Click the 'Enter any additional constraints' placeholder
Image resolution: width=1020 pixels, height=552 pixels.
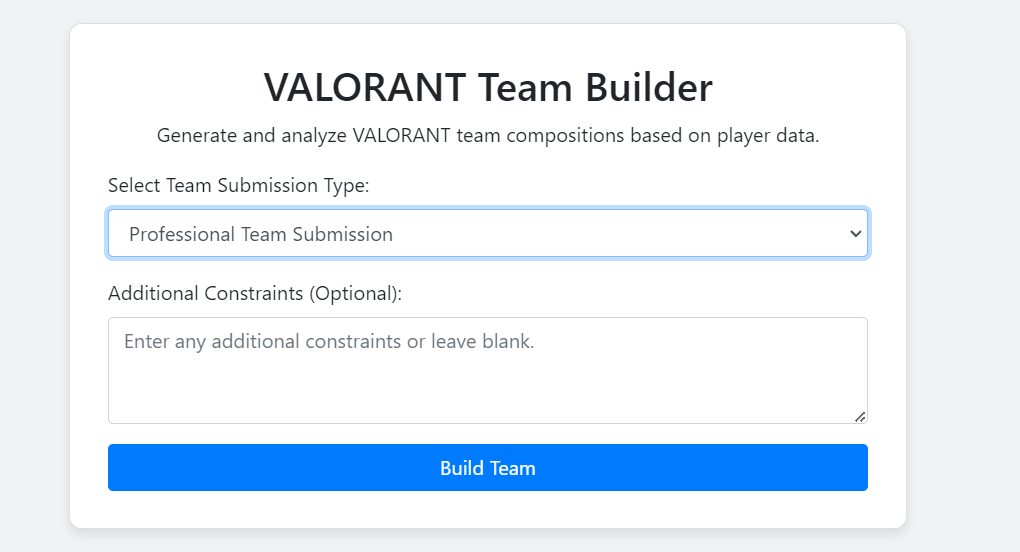tap(329, 342)
